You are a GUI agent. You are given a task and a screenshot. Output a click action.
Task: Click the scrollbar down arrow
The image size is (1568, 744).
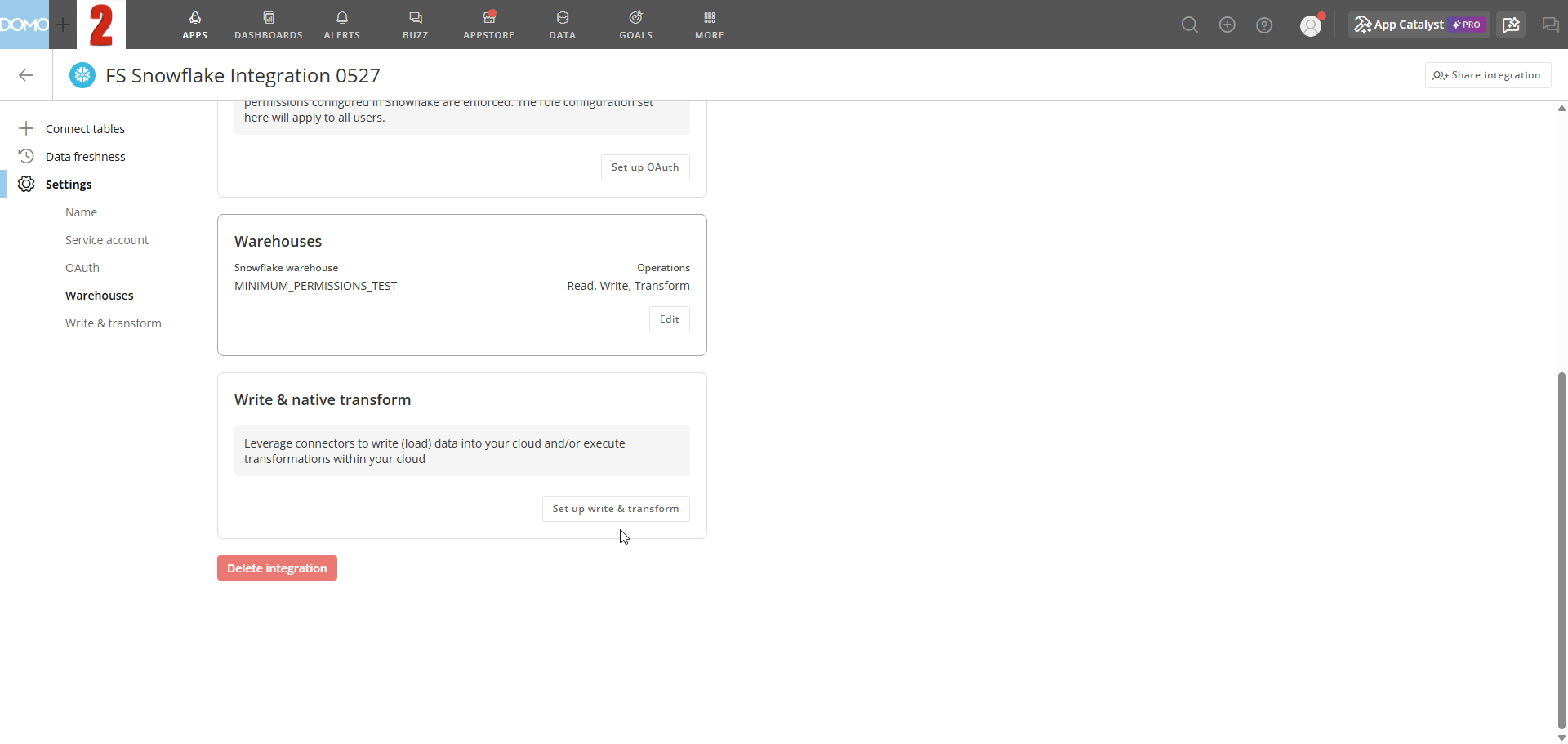(x=1561, y=737)
